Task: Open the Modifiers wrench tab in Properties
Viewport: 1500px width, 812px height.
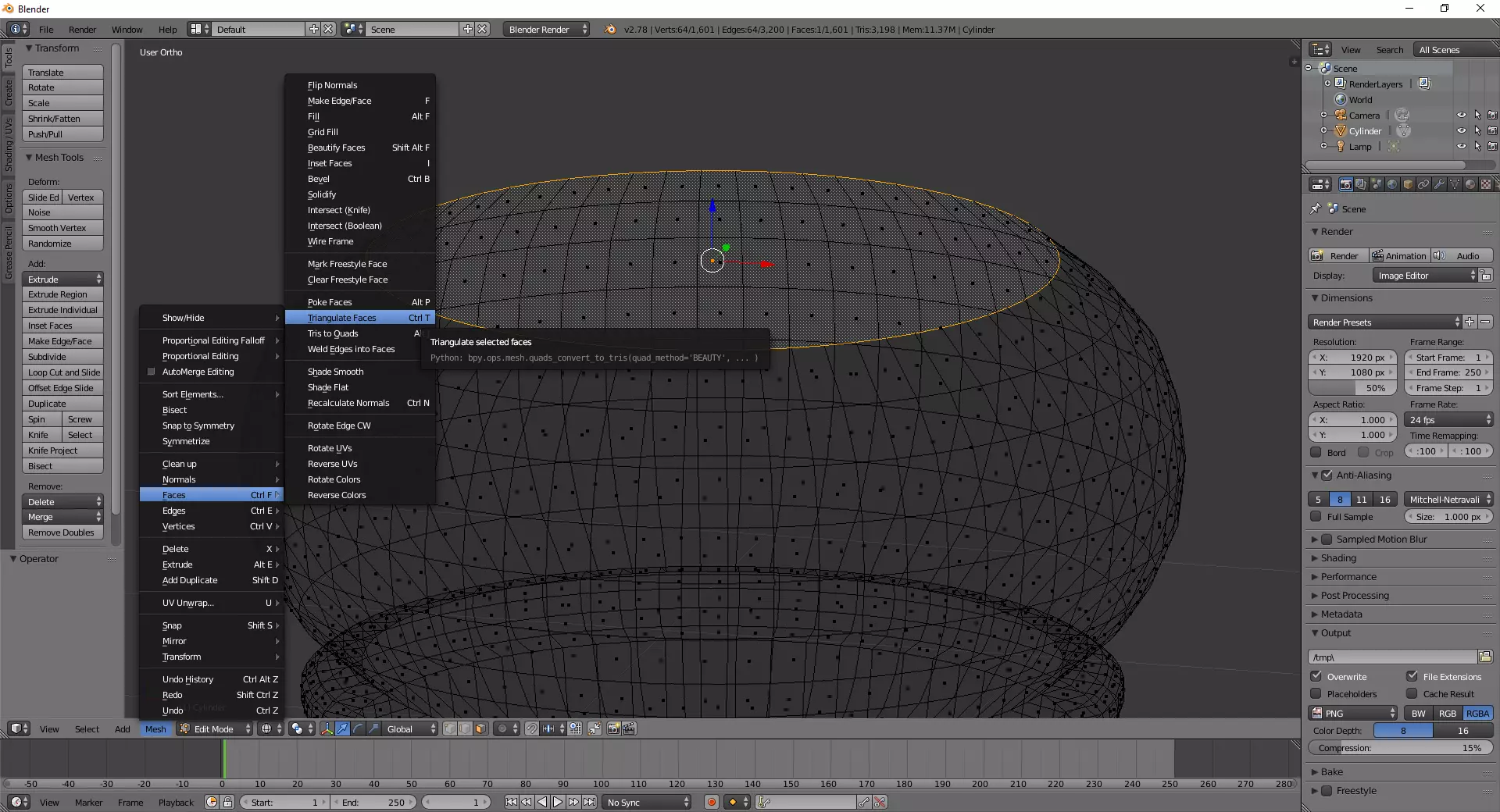Action: tap(1439, 184)
